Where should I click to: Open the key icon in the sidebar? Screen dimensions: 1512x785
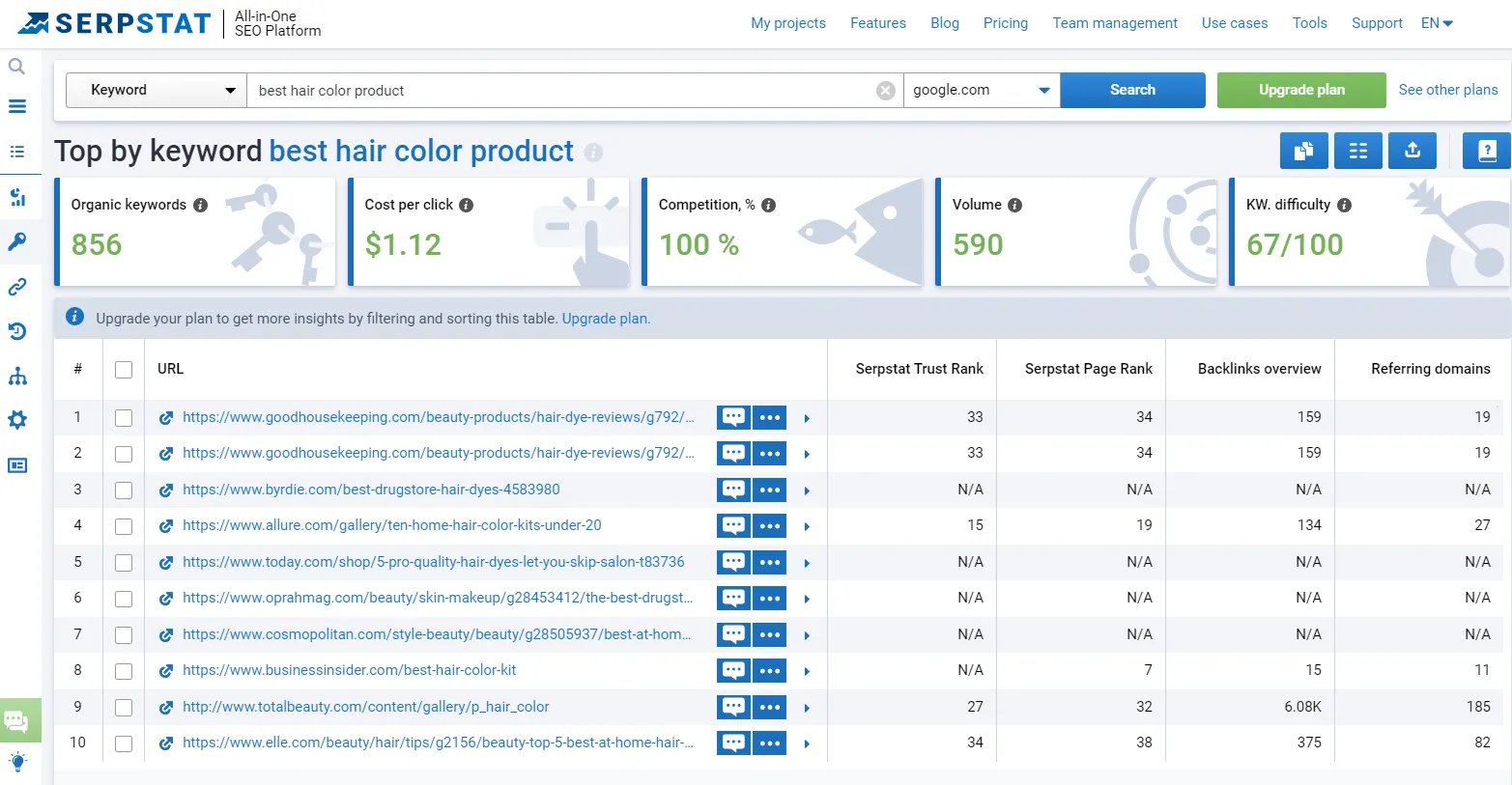(17, 241)
